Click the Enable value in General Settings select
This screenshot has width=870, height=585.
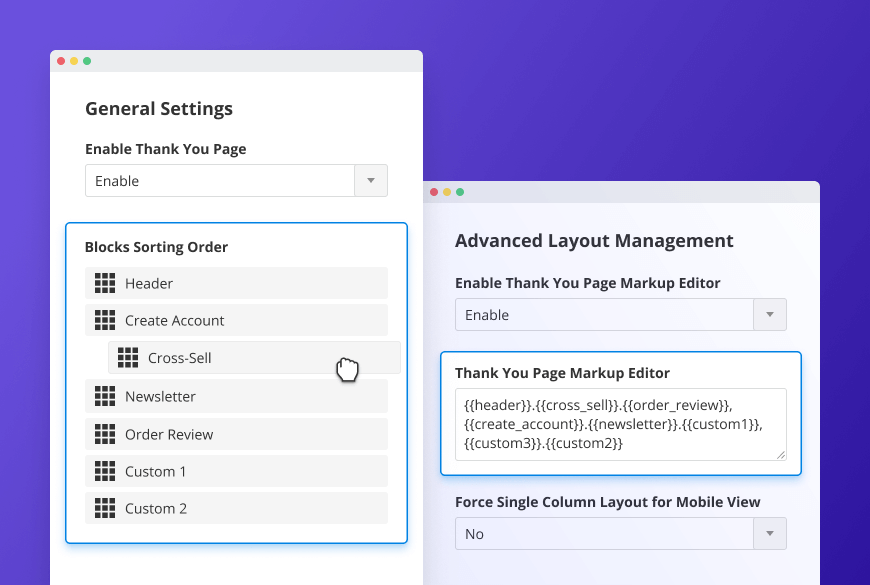point(117,181)
